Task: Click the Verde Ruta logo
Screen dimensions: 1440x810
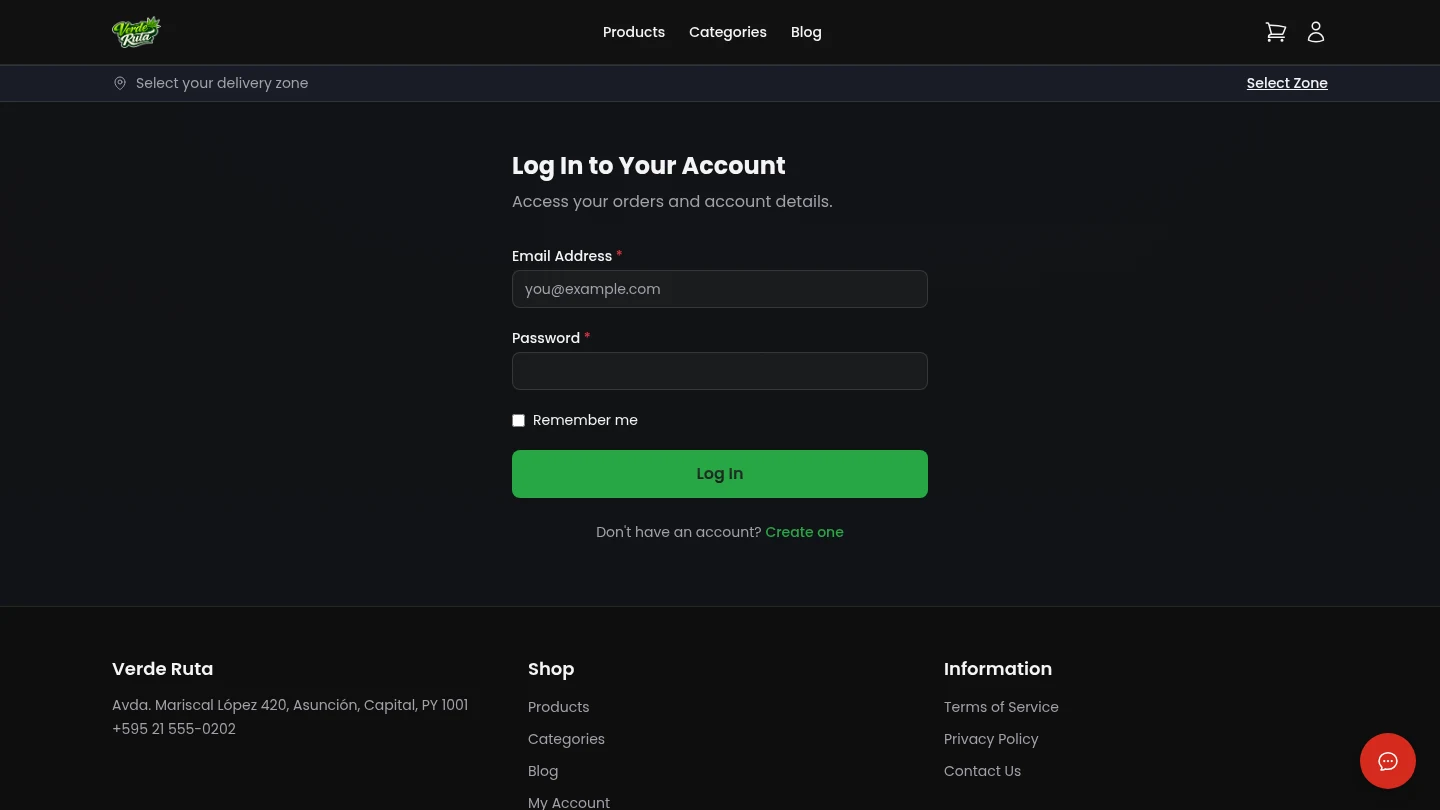Action: [137, 31]
